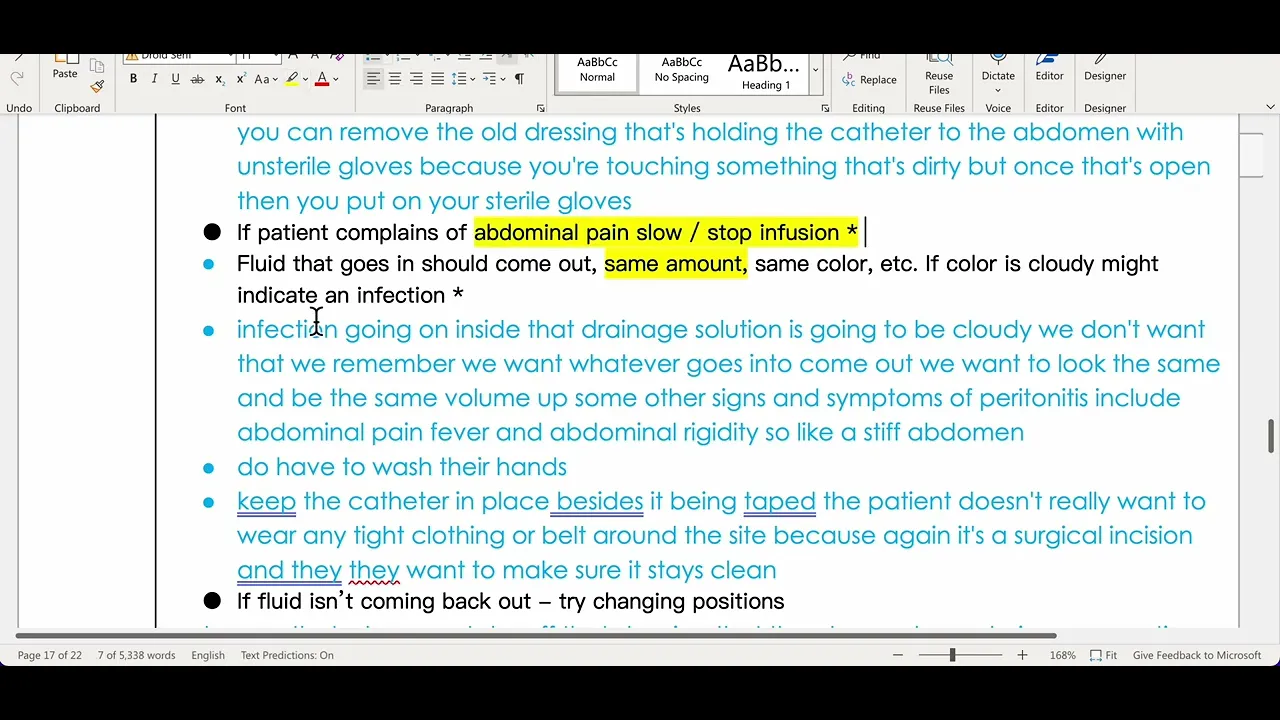Click line "do have to wash their hands"
Screen dimensions: 1280x720
tap(402, 467)
